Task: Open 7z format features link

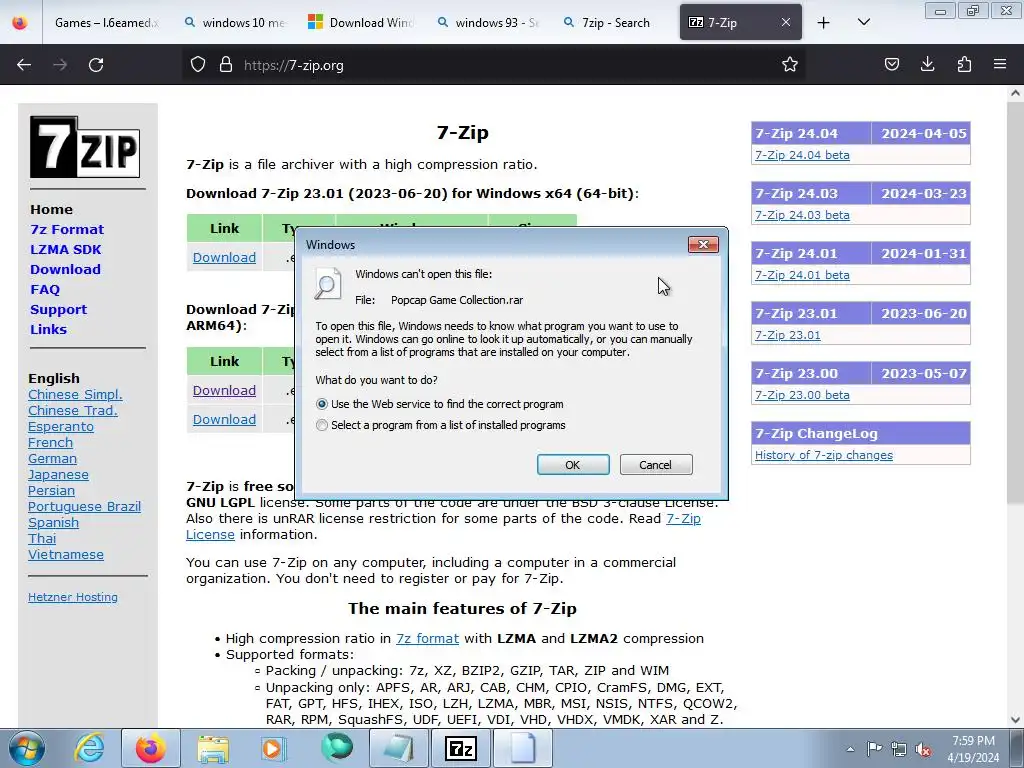Action: point(427,639)
